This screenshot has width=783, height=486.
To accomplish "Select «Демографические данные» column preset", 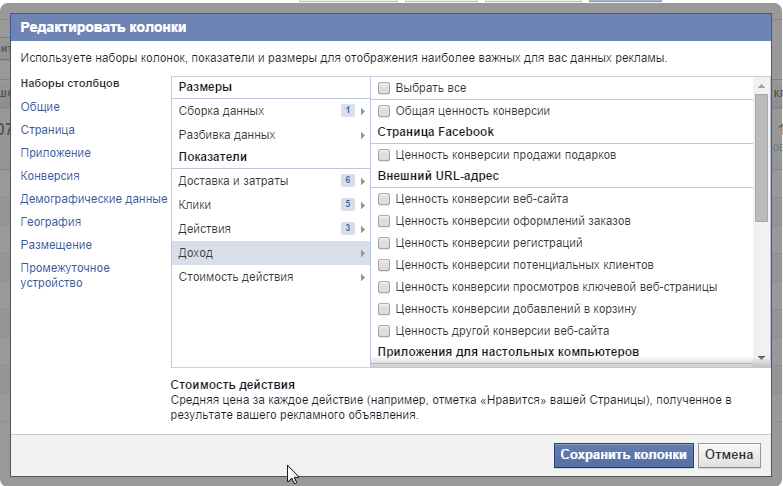I will tap(94, 199).
